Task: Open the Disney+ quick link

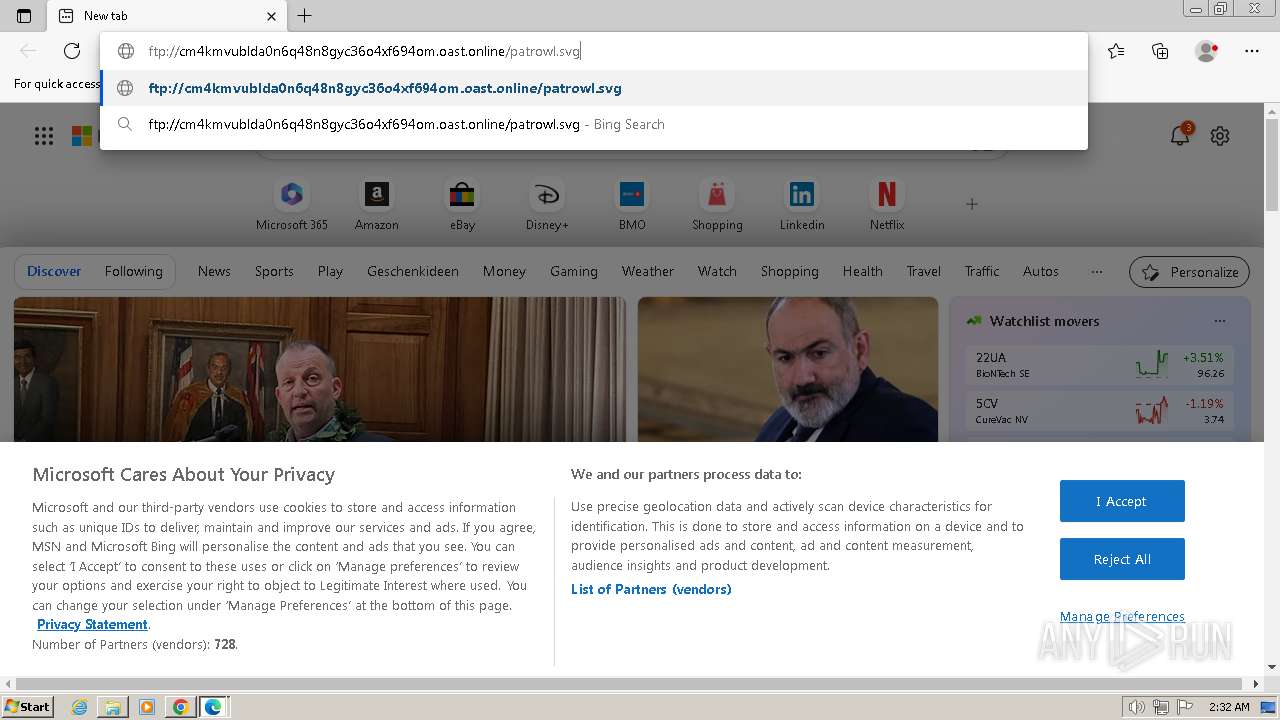Action: pyautogui.click(x=547, y=205)
